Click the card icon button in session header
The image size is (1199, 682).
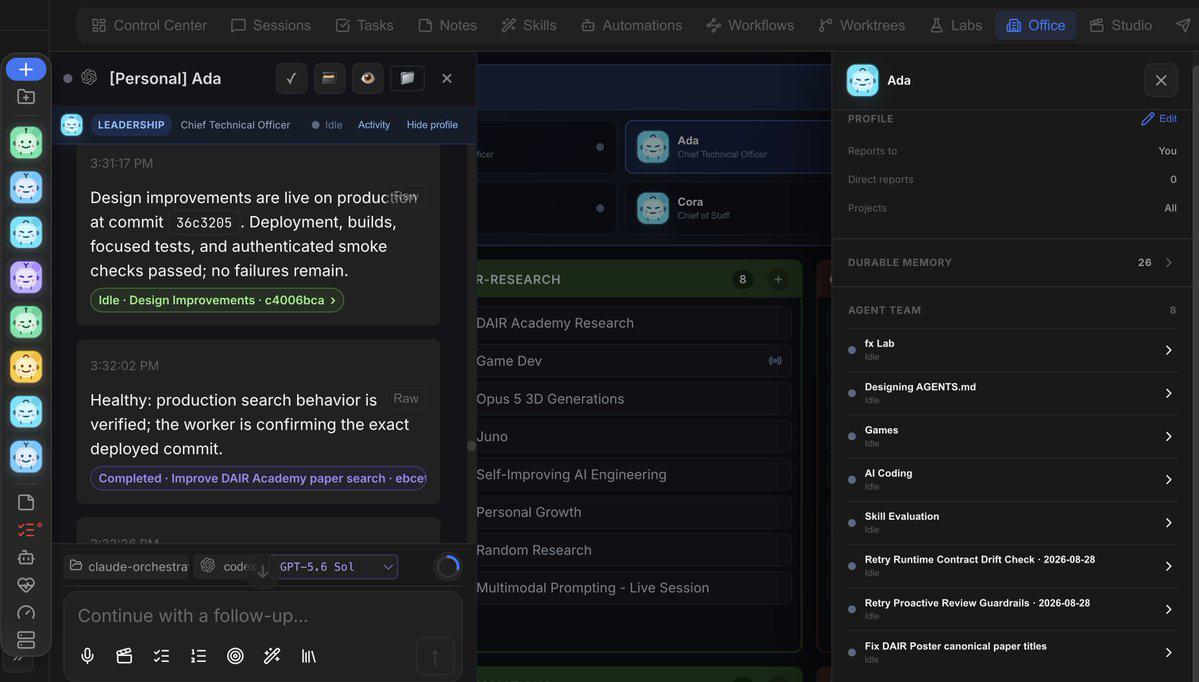click(x=329, y=79)
